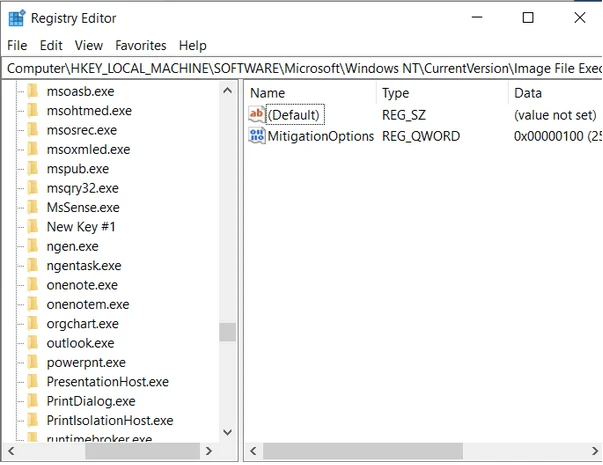Click the binary value icon for MitigationOptions

pos(257,136)
